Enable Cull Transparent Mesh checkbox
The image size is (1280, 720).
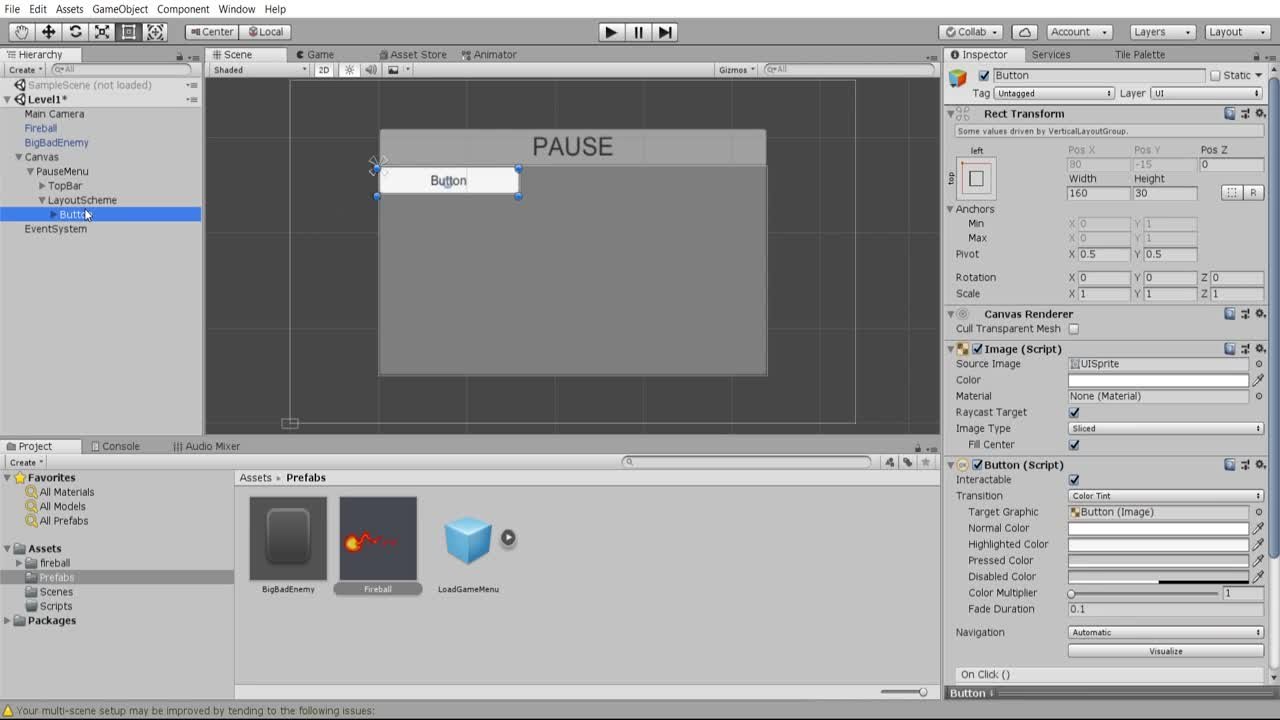(1074, 329)
